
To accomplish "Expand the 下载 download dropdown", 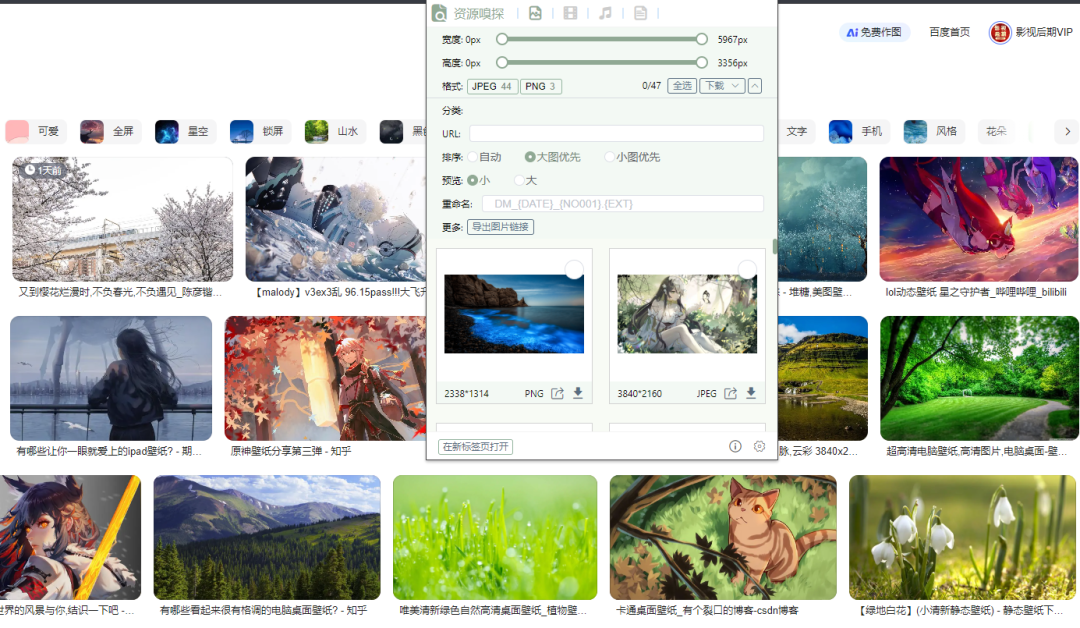I will 721,86.
